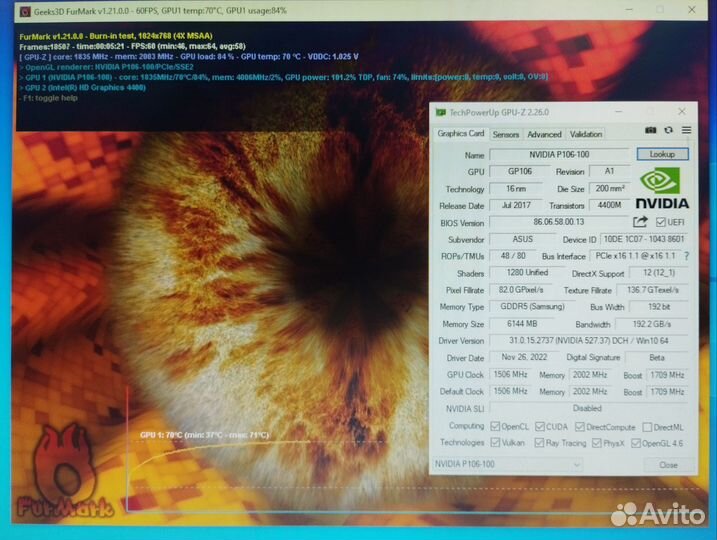The image size is (717, 540).
Task: Toggle the OpenCL checkbox
Action: pos(495,427)
